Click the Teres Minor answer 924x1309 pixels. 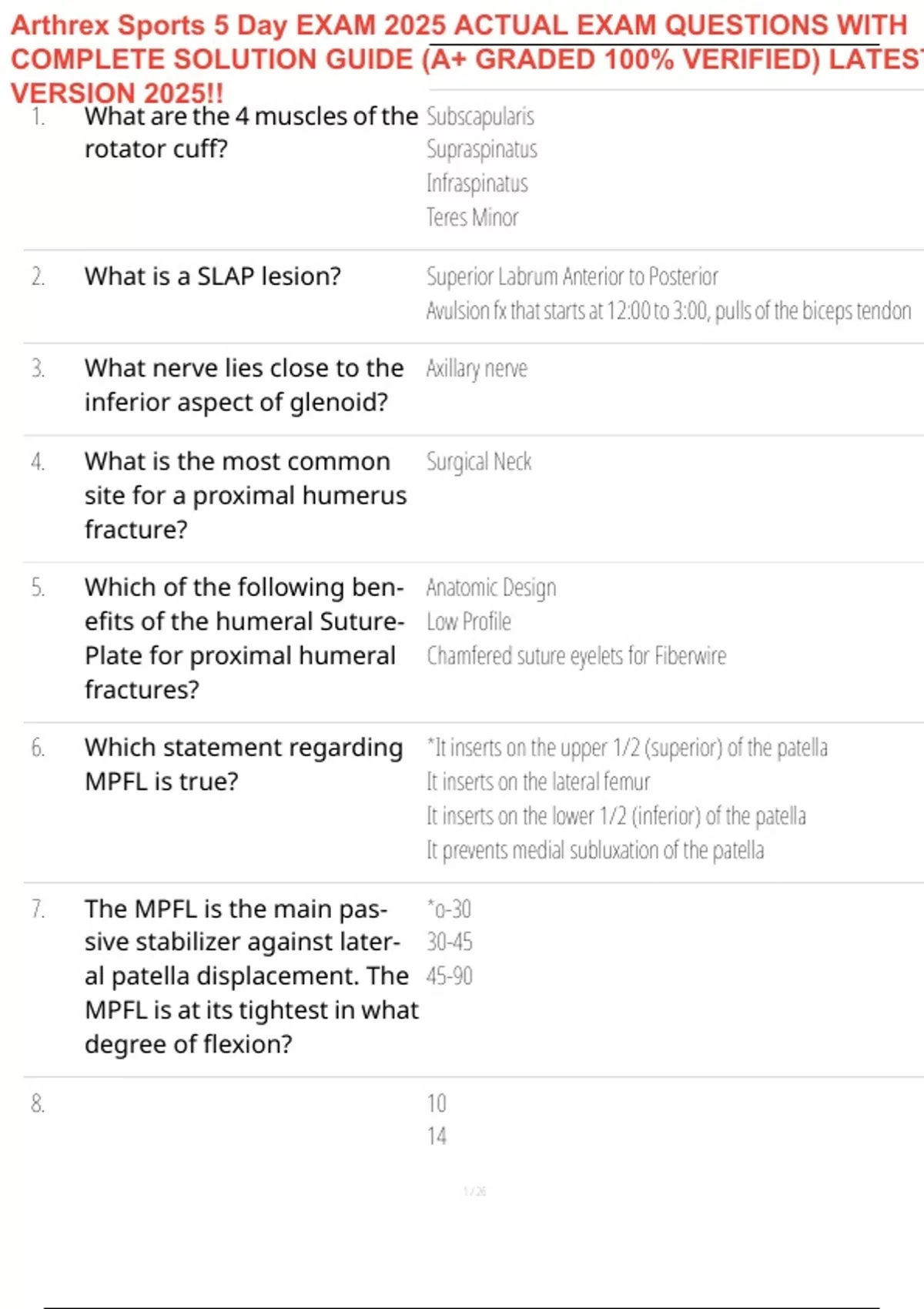(x=473, y=218)
